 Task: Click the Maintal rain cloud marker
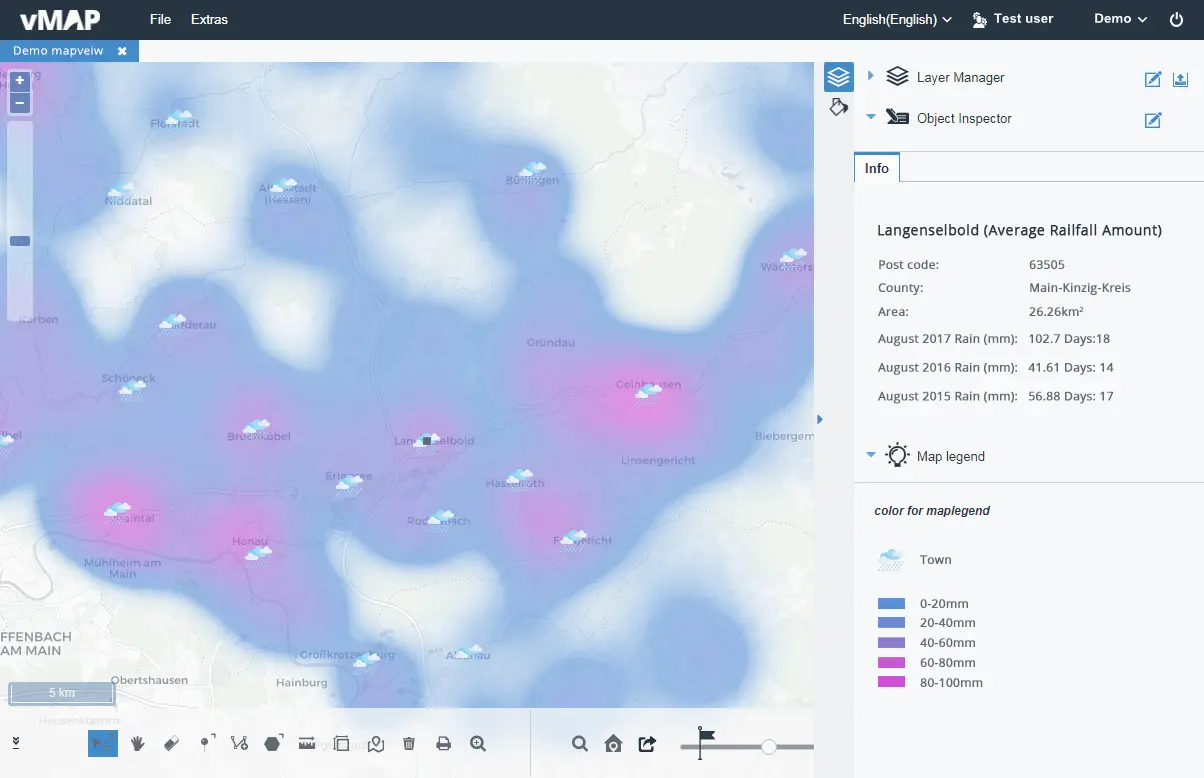118,511
